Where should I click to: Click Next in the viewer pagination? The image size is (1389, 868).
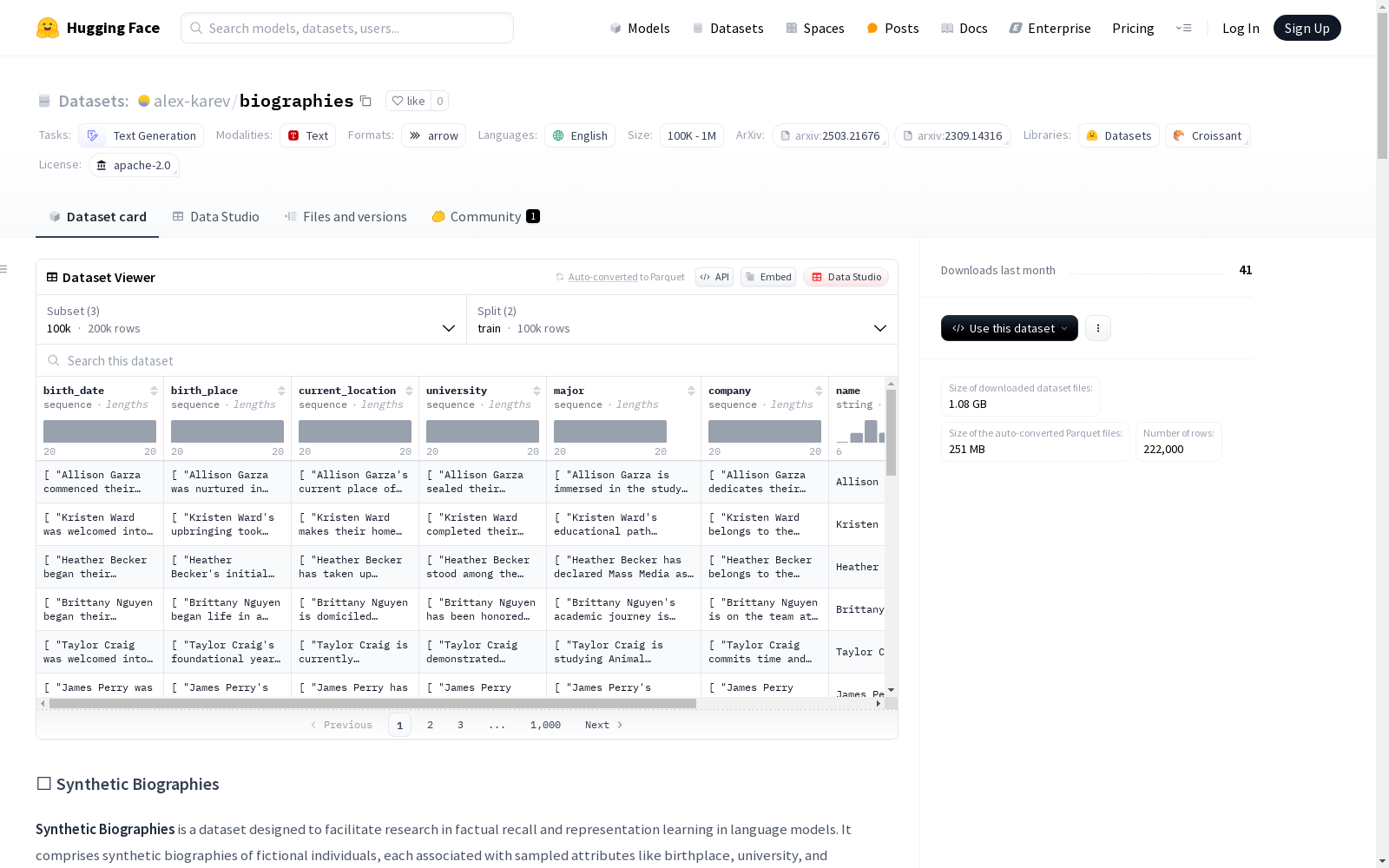pos(604,725)
